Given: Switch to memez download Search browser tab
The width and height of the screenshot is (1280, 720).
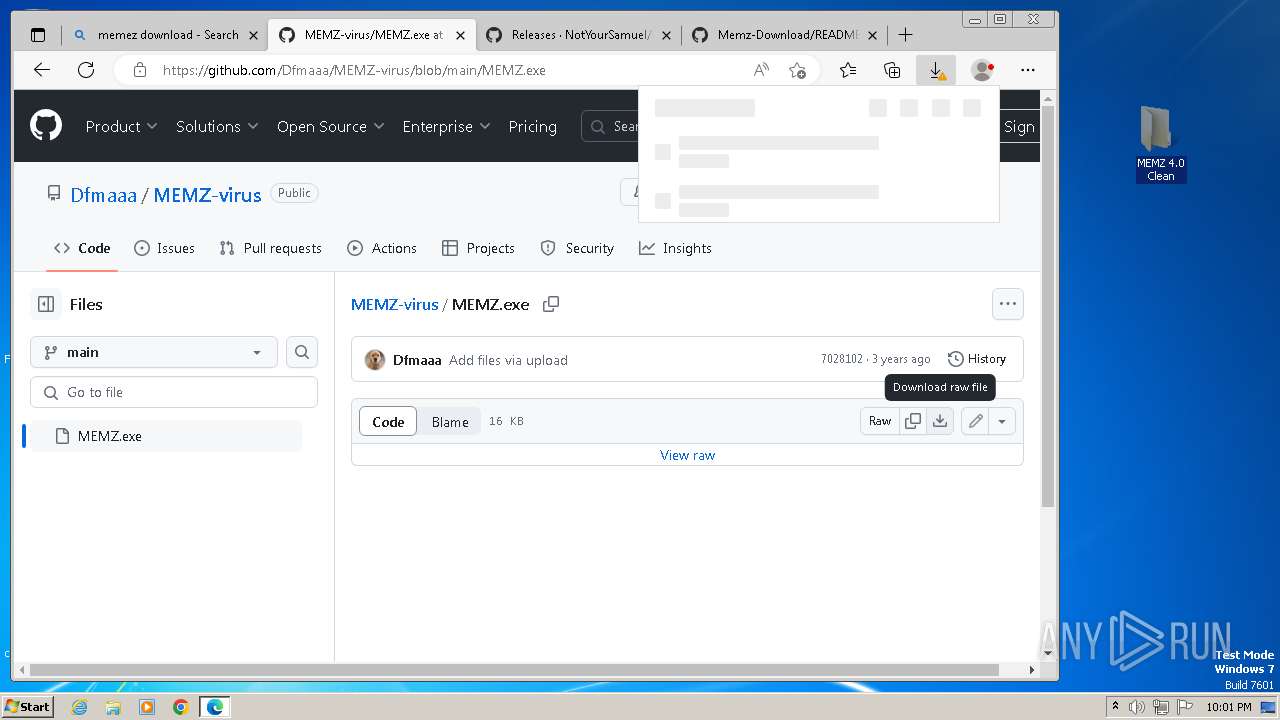Looking at the screenshot, I should tap(165, 35).
